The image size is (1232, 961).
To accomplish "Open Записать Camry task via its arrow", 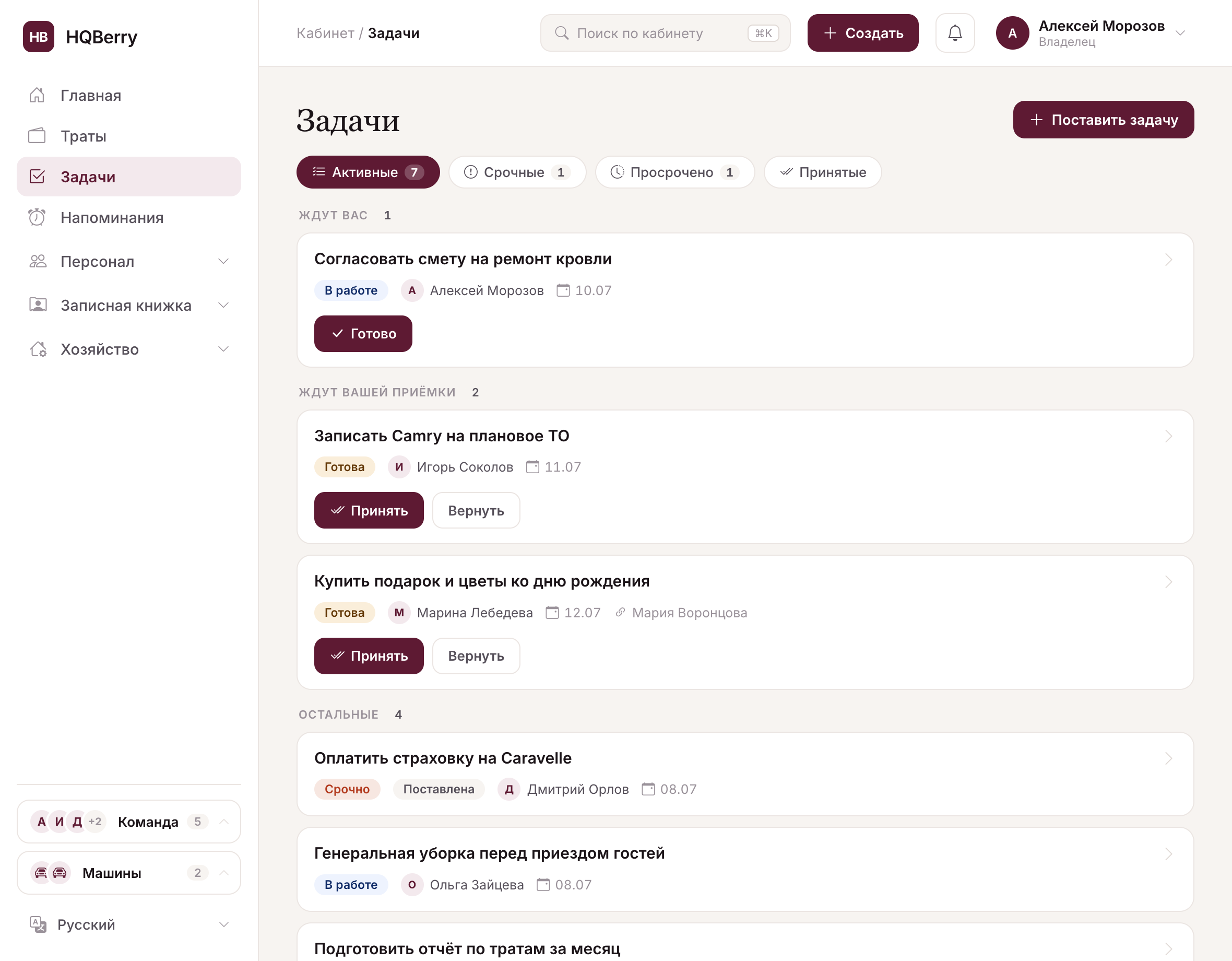I will coord(1168,436).
